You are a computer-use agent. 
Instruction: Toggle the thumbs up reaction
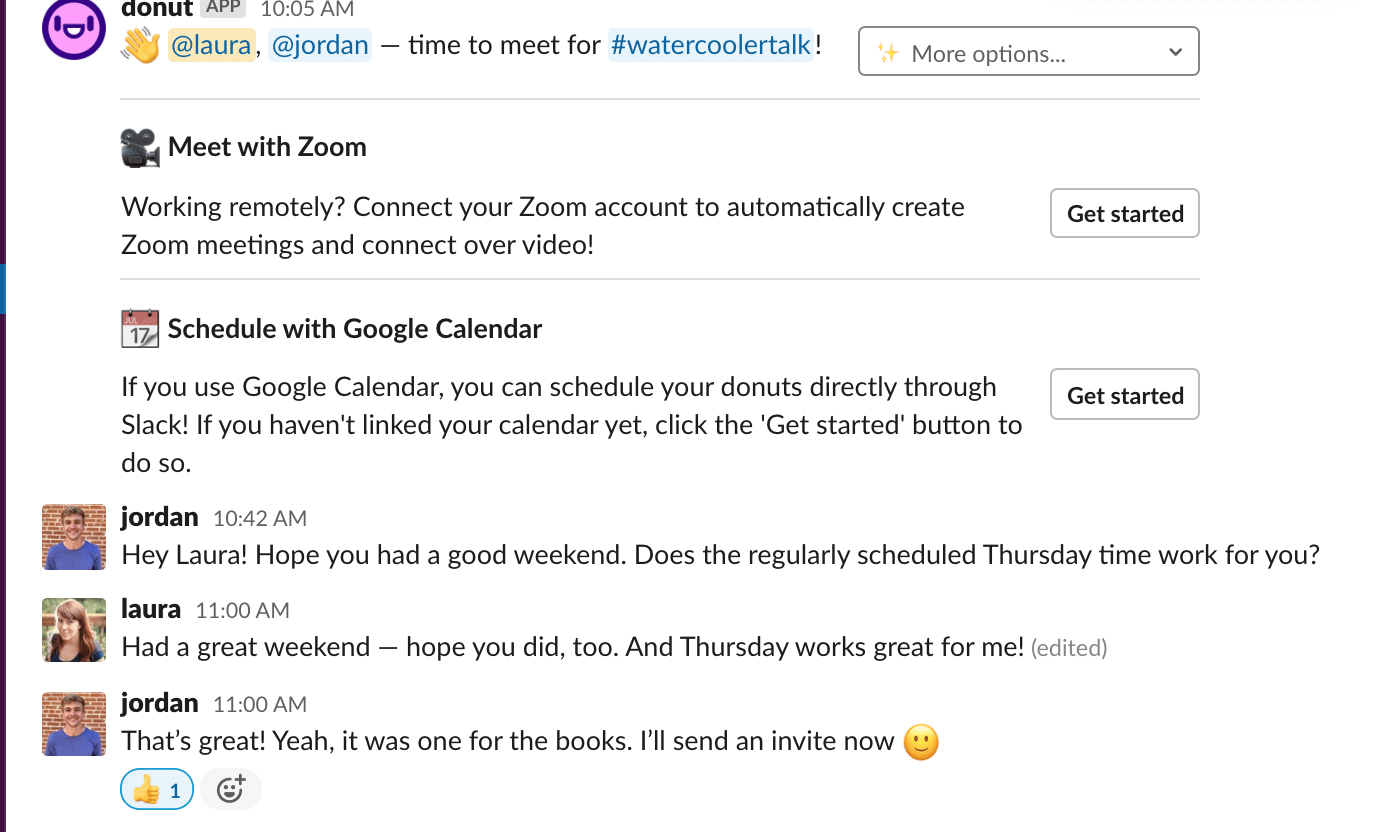(157, 790)
